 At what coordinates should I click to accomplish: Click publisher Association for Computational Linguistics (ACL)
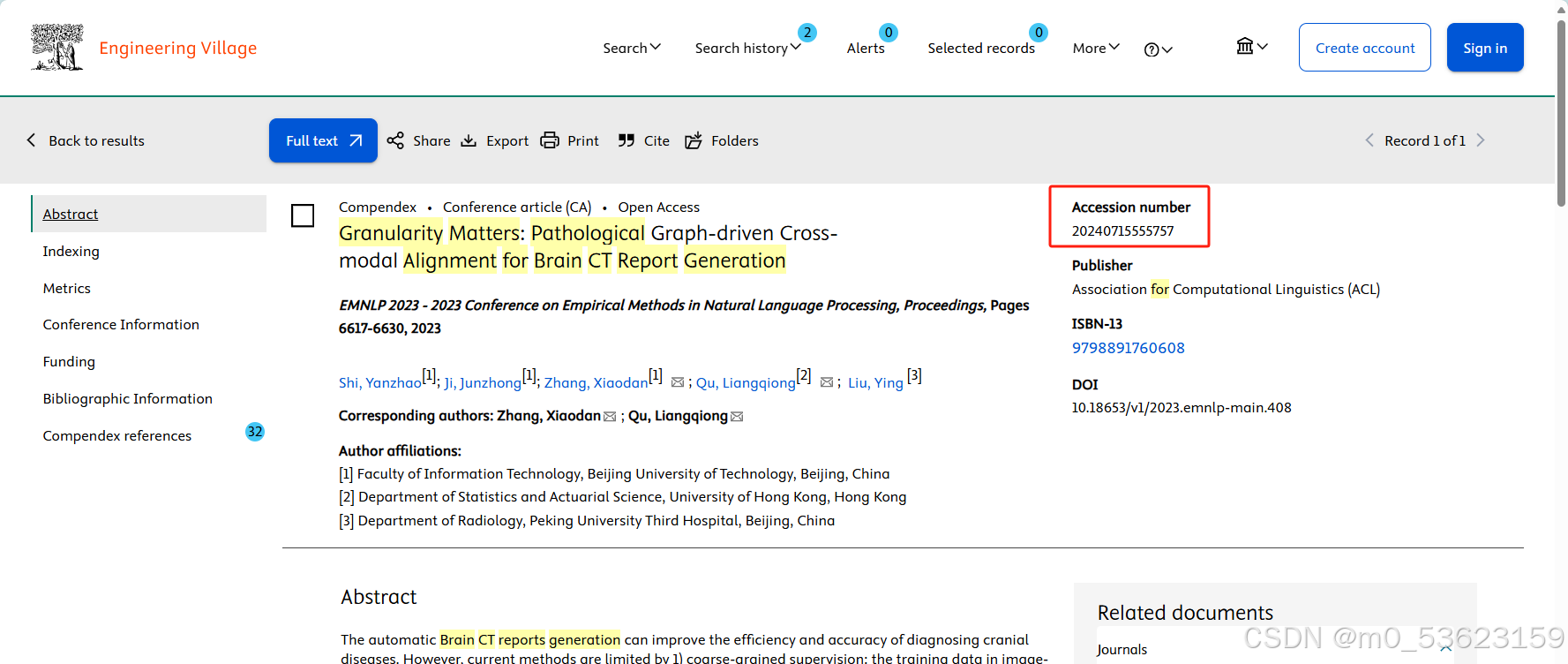click(x=1226, y=289)
